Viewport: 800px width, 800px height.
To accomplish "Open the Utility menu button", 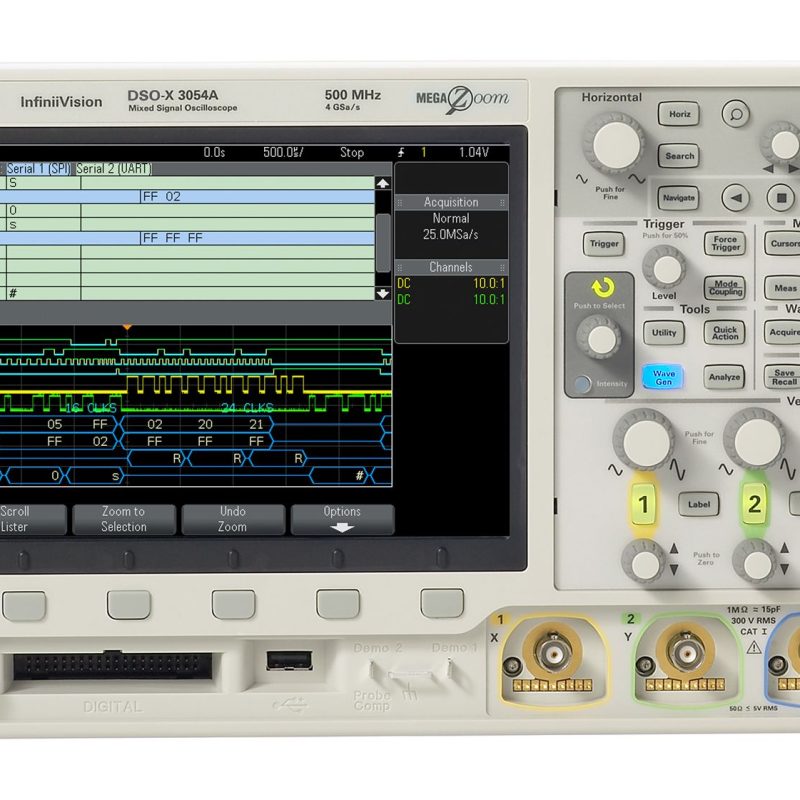I will pos(664,333).
